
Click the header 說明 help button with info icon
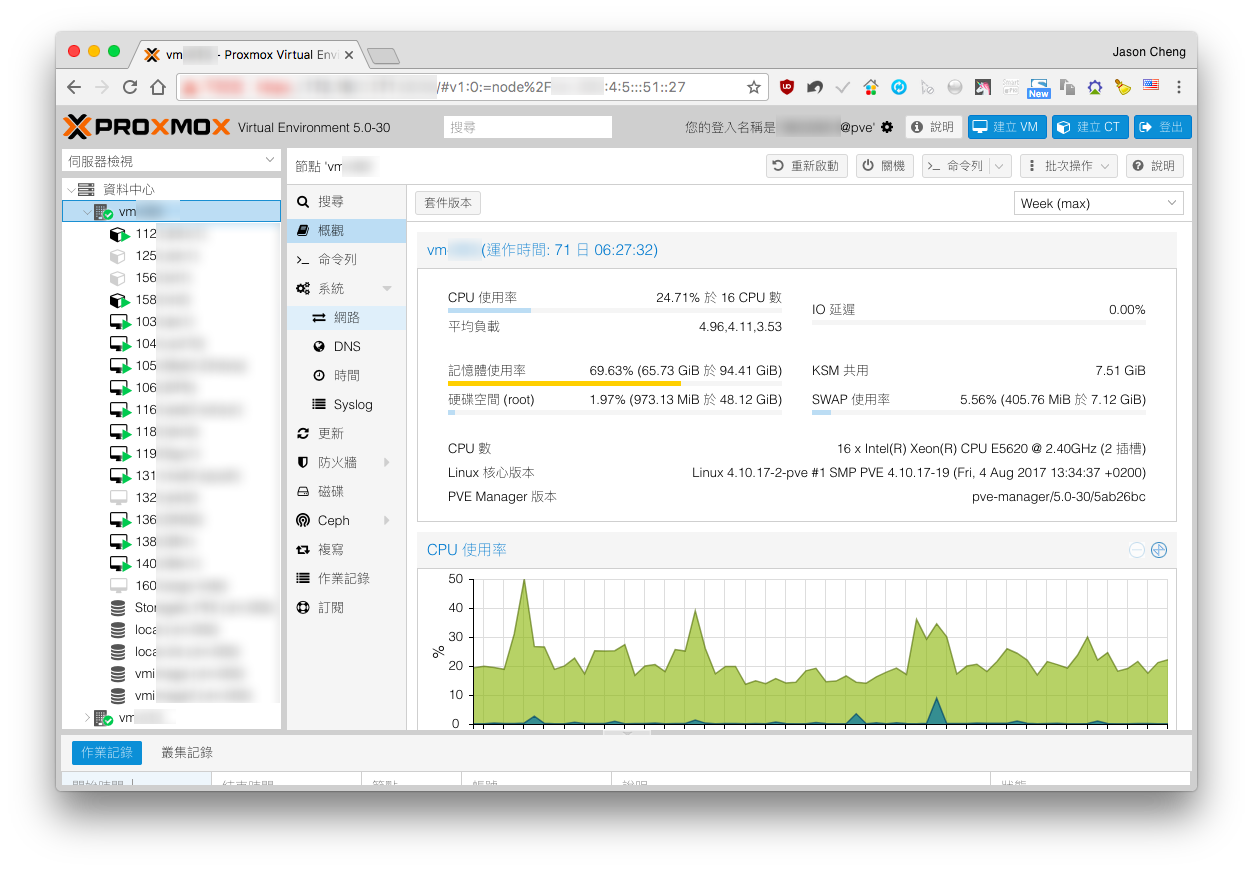[x=934, y=127]
